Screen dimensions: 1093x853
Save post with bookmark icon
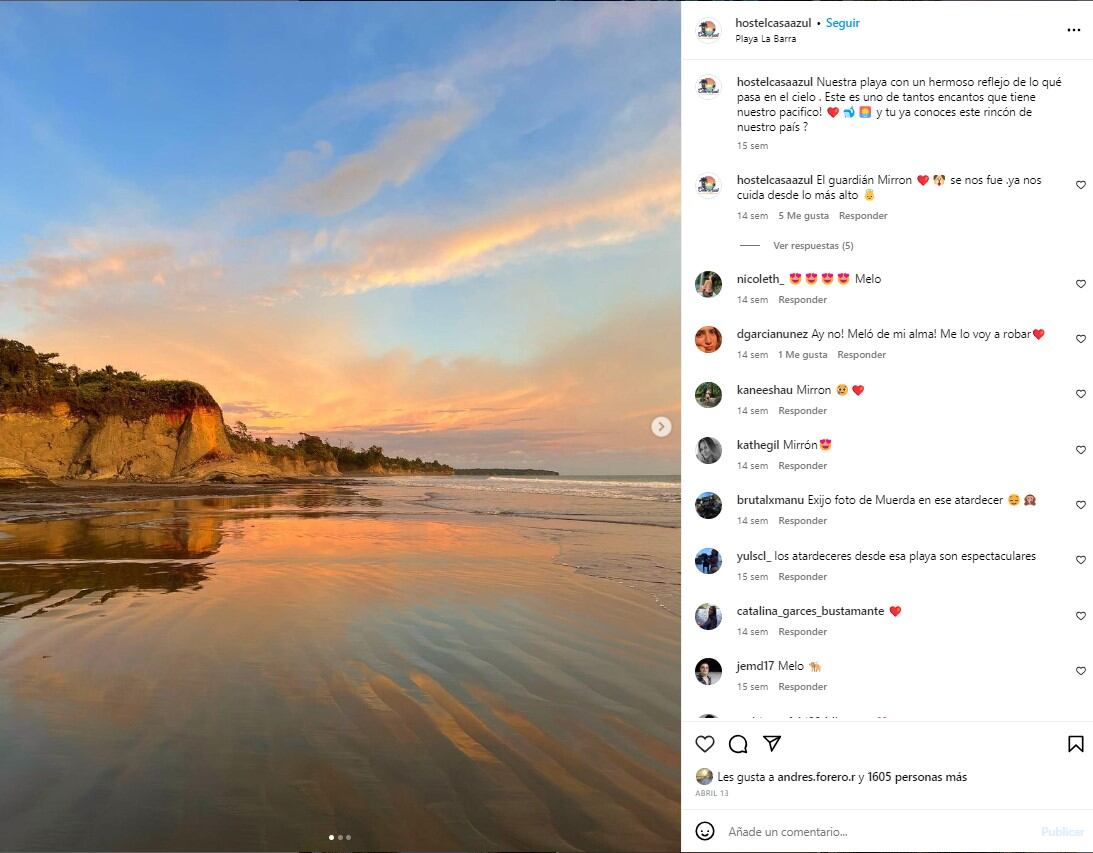(1075, 744)
